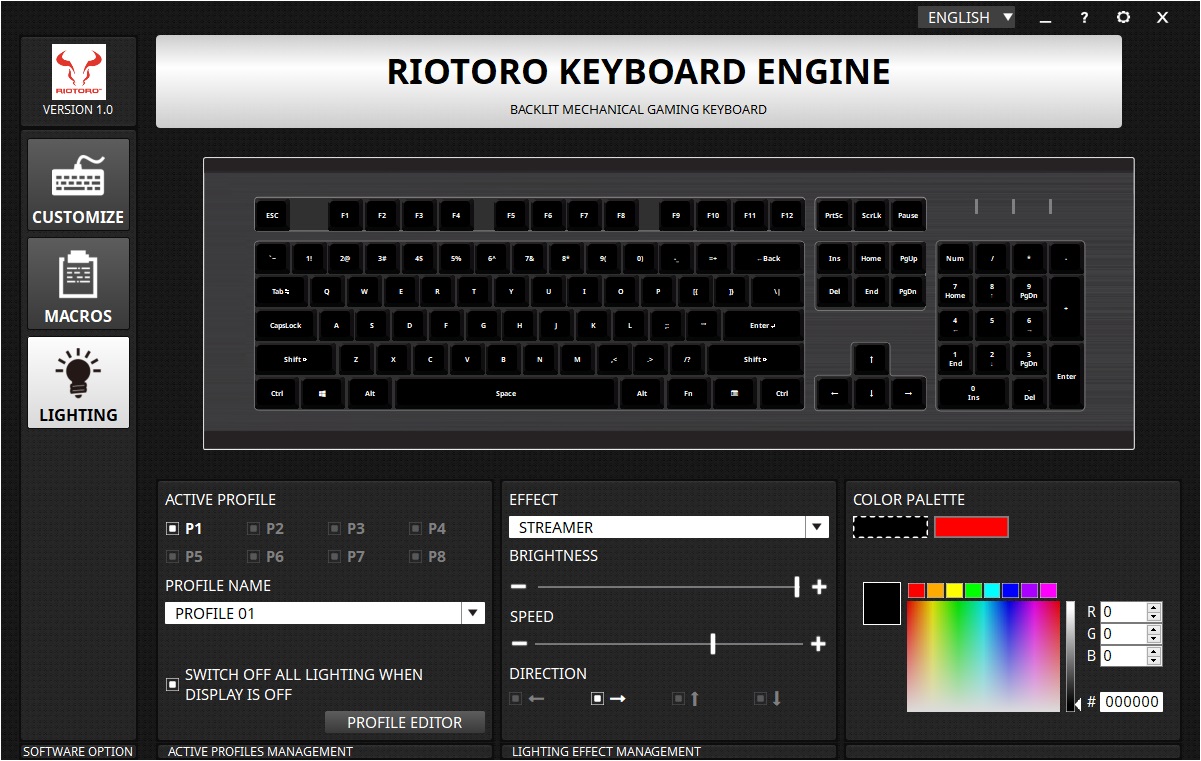This screenshot has height=761, width=1201.
Task: Open the English language dropdown
Action: 966,17
